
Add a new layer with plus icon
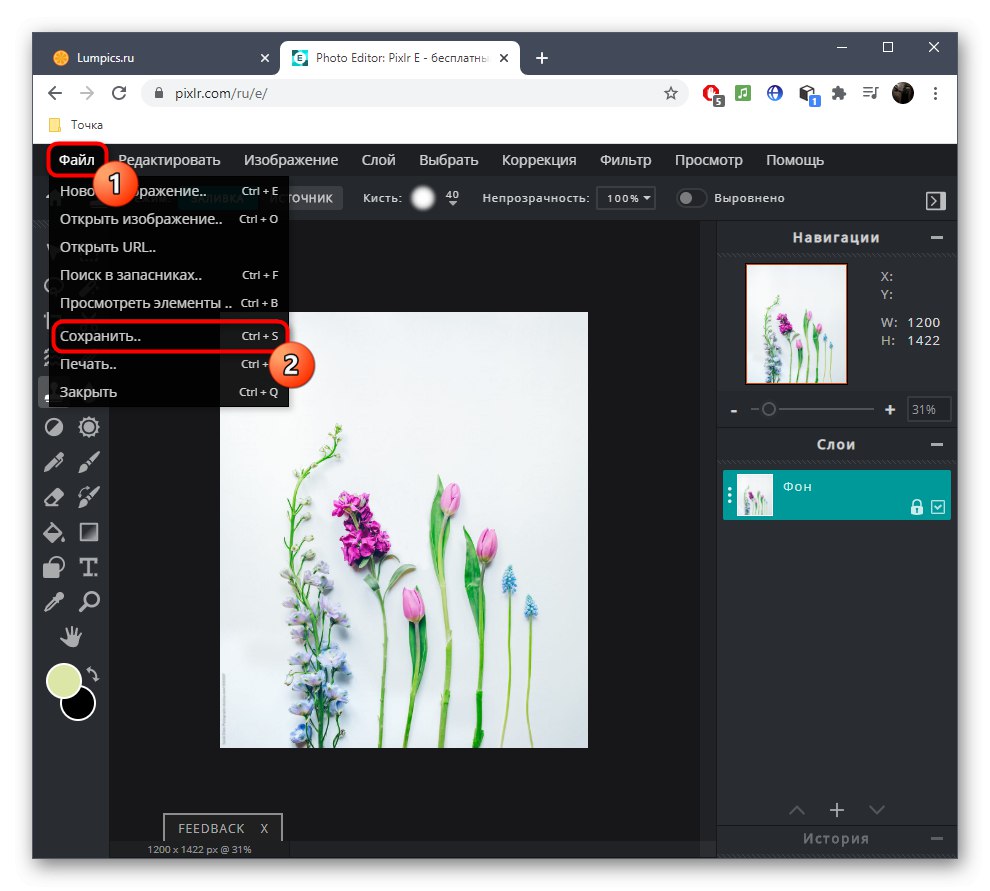(837, 810)
